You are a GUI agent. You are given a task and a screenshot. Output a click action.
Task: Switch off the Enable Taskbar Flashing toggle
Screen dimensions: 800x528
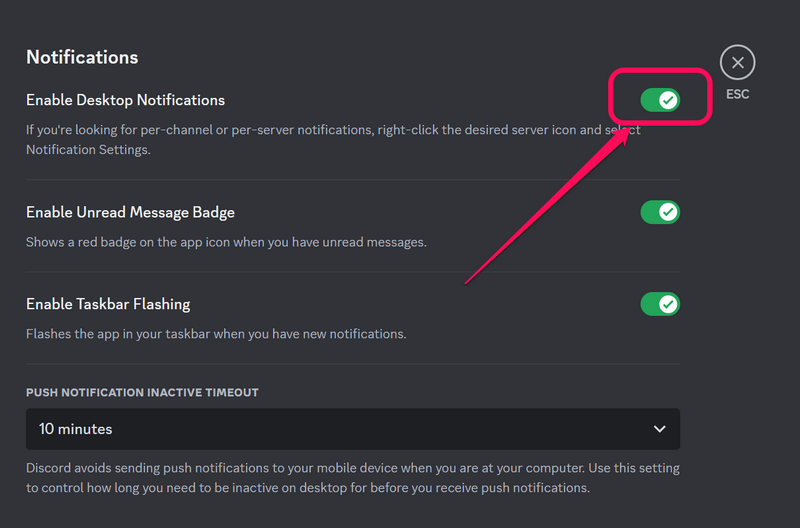[x=660, y=304]
